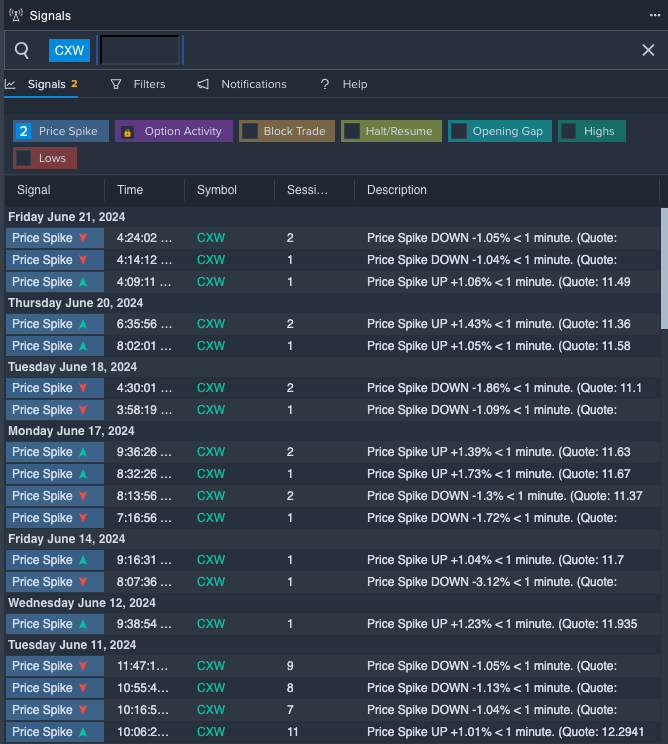Enable the Opening Gap filter checkbox
Screen dimensions: 668x744
pos(459,131)
